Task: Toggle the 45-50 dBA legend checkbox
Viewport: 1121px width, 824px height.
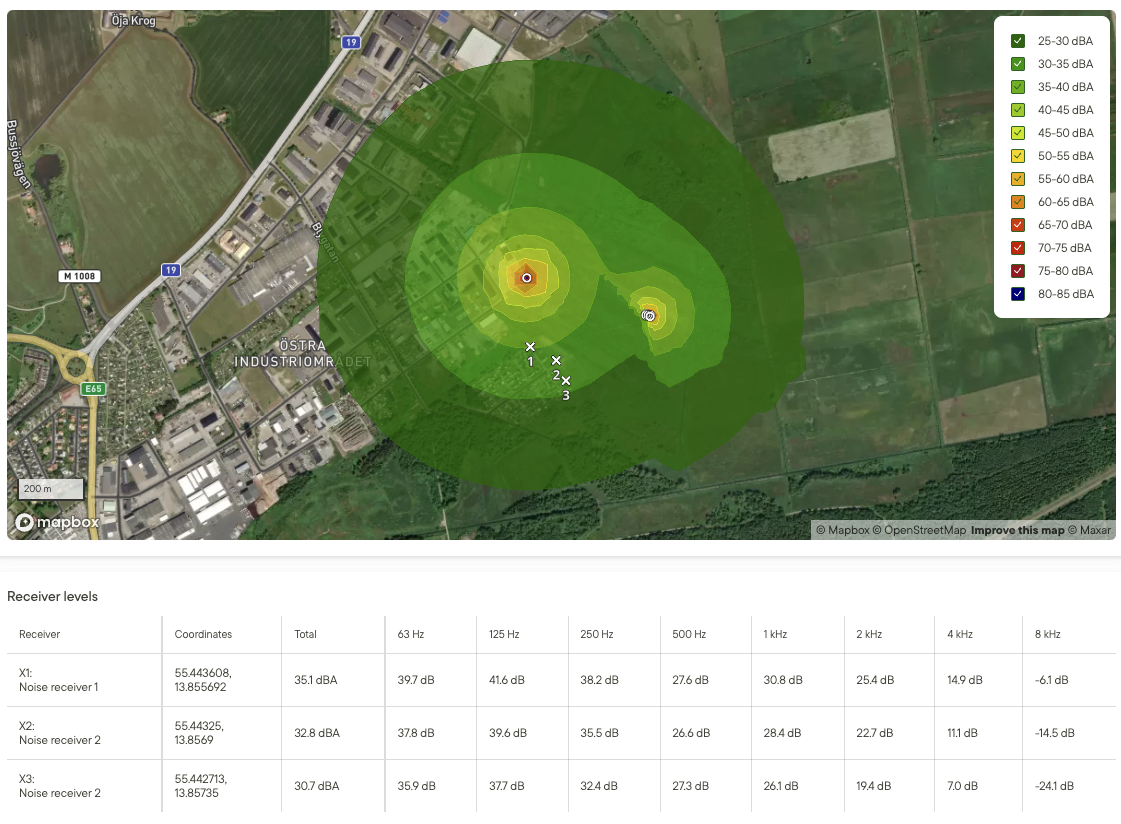Action: [1018, 132]
